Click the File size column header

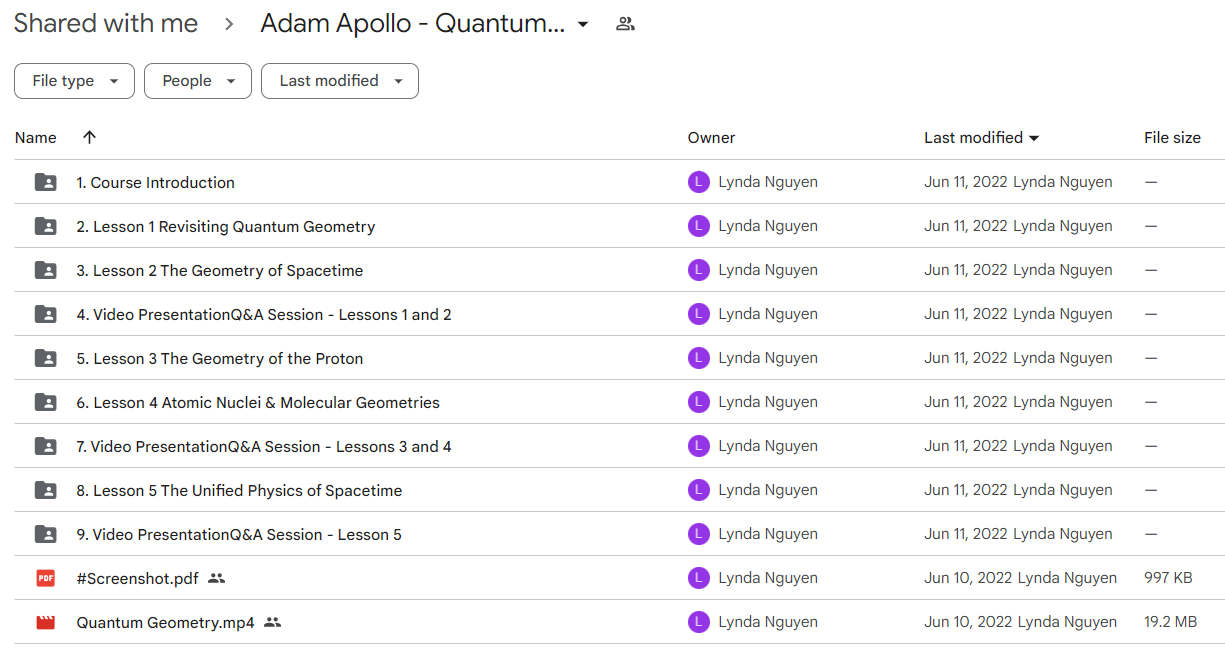click(1172, 138)
